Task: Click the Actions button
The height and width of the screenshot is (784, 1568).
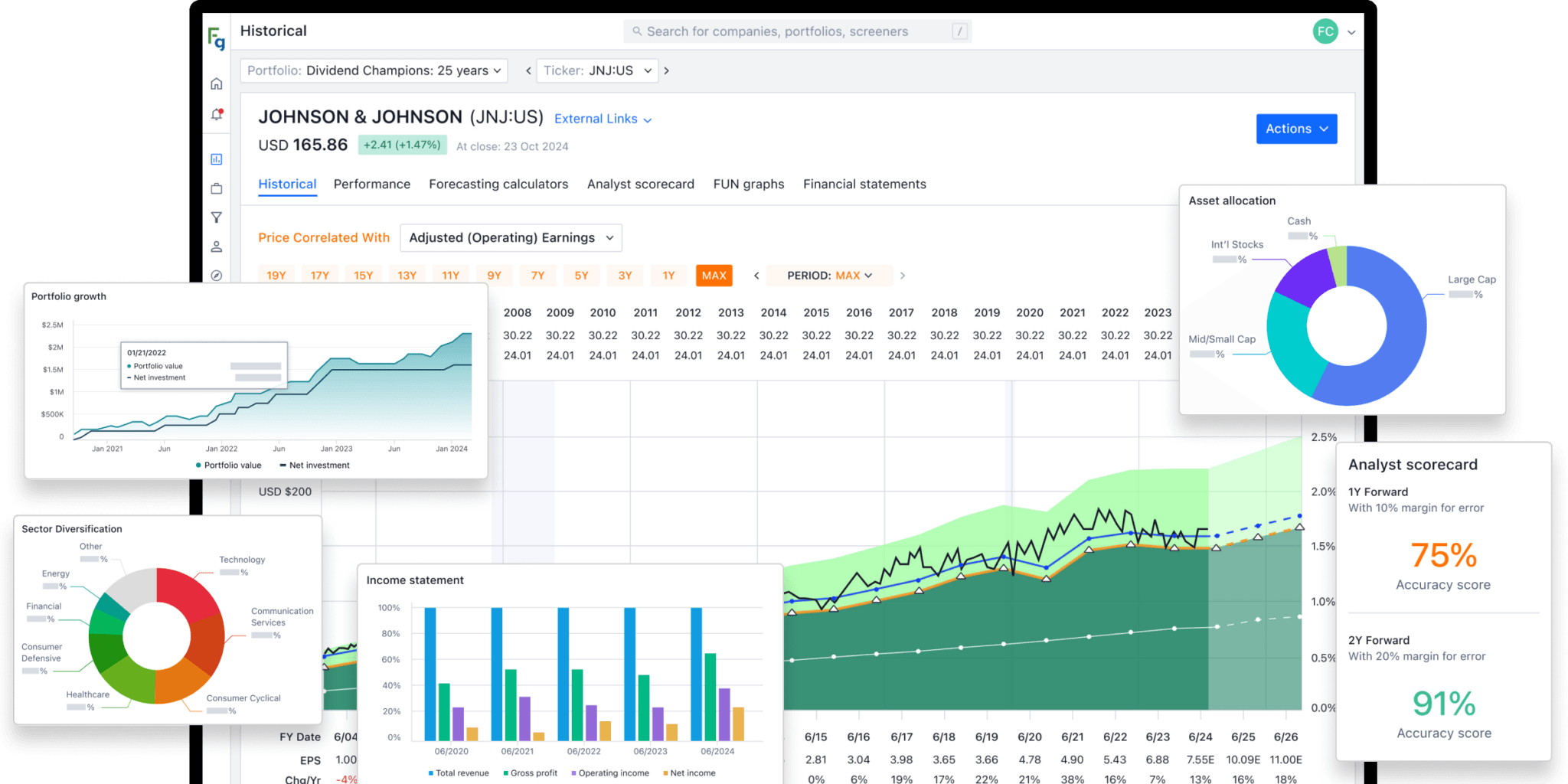Action: click(1295, 129)
